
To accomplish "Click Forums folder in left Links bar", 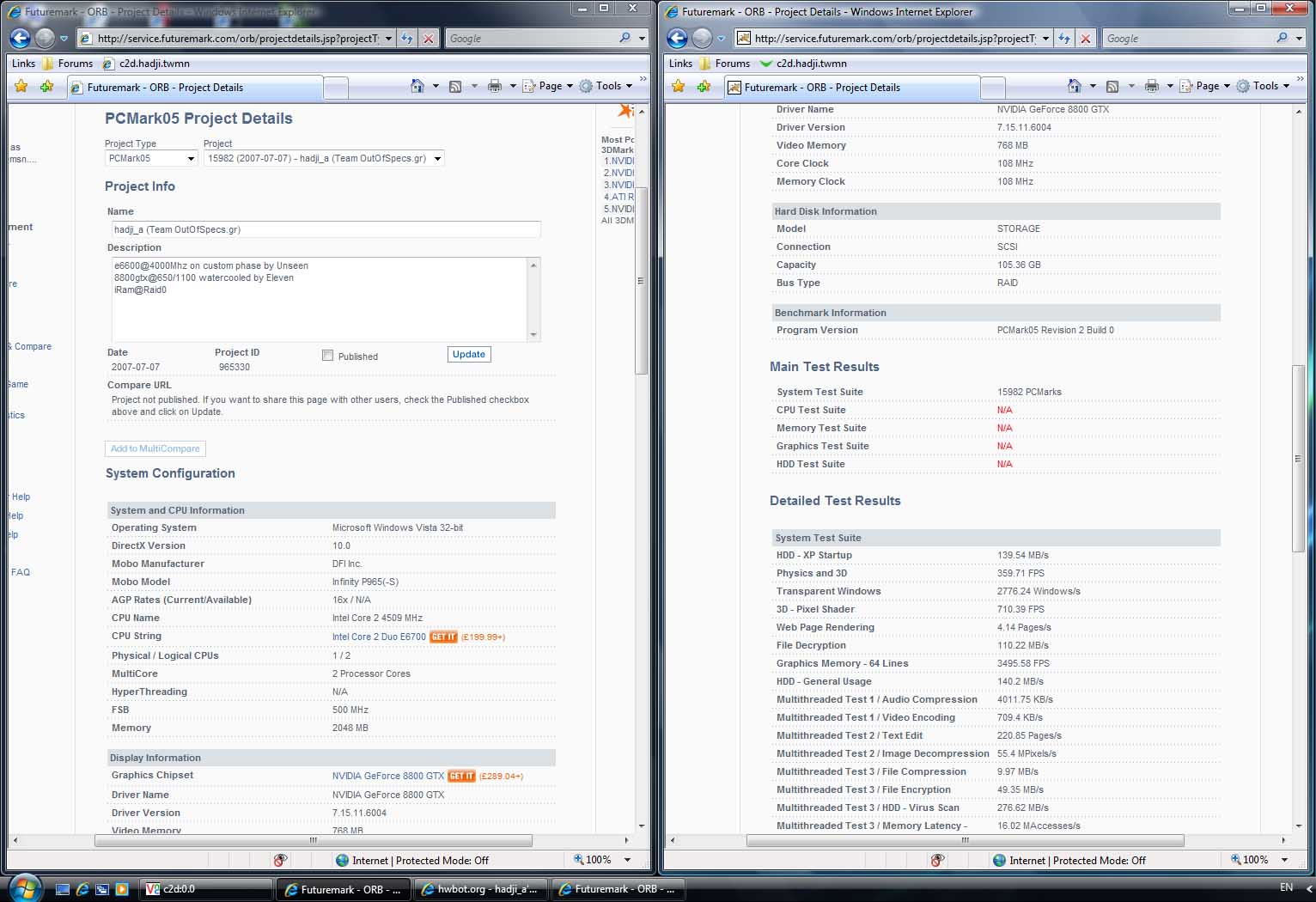I will click(67, 64).
